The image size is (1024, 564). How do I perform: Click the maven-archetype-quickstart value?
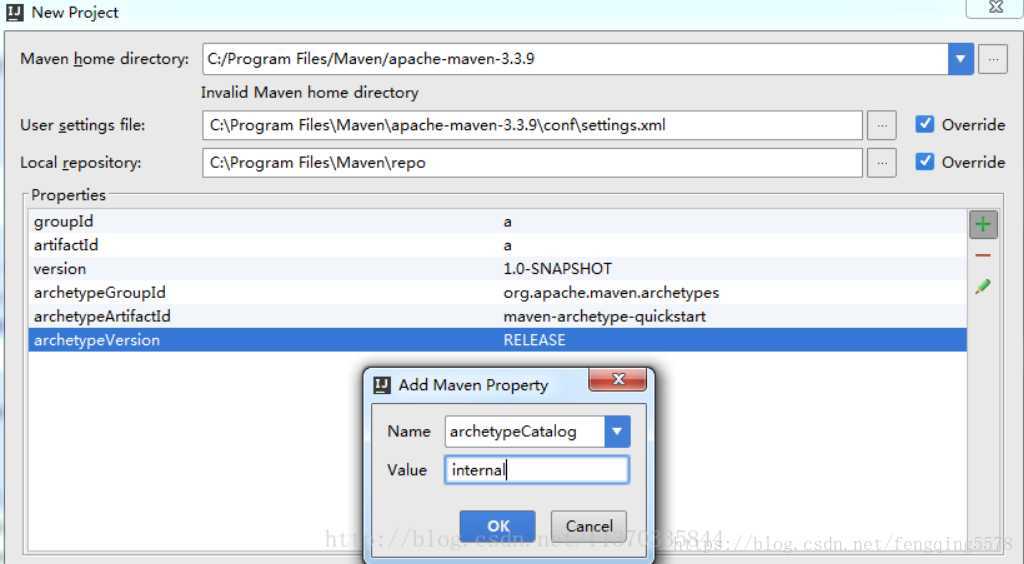tap(605, 317)
